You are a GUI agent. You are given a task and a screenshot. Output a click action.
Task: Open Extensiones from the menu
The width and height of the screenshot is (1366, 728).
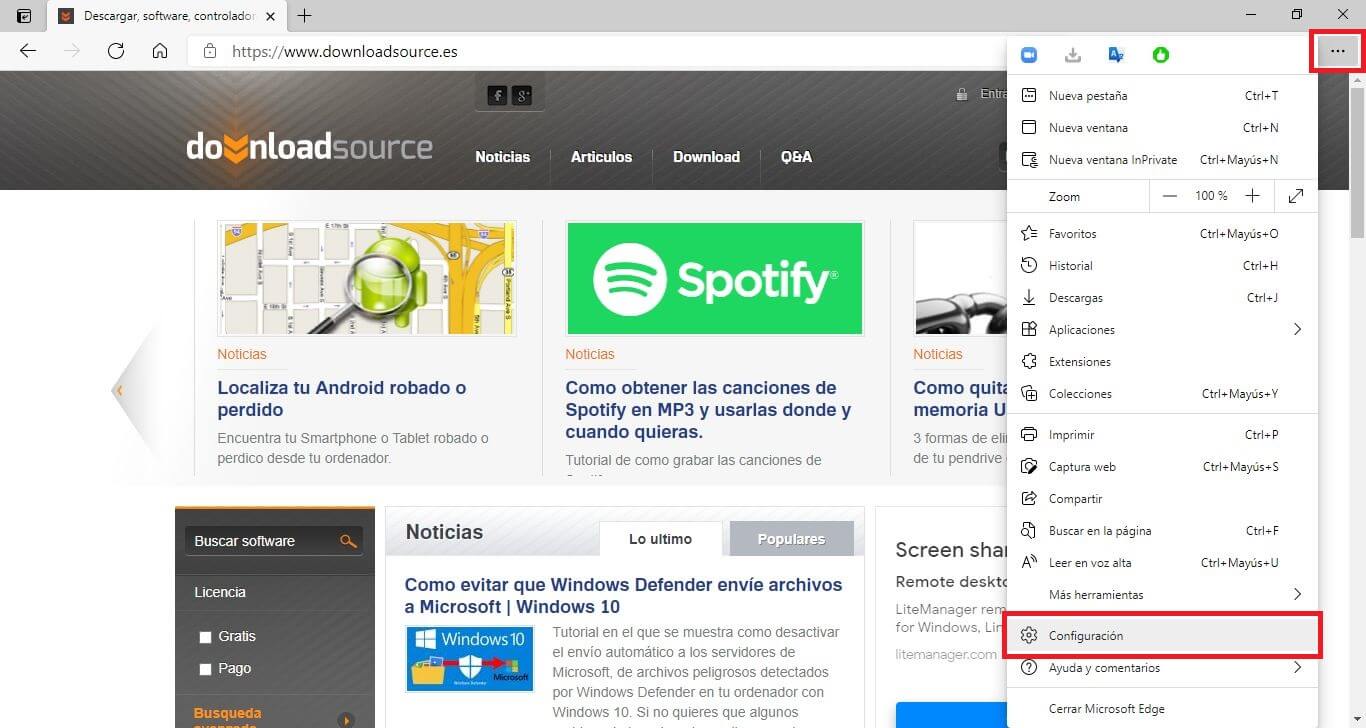click(1162, 362)
